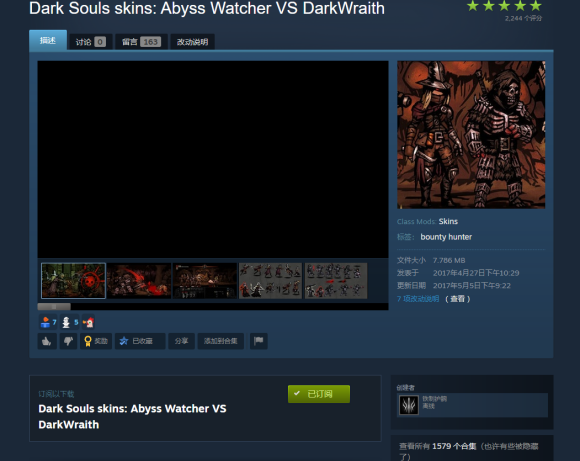Viewport: 580px width, 461px height.
Task: Click the five-star rating display
Action: click(x=504, y=6)
